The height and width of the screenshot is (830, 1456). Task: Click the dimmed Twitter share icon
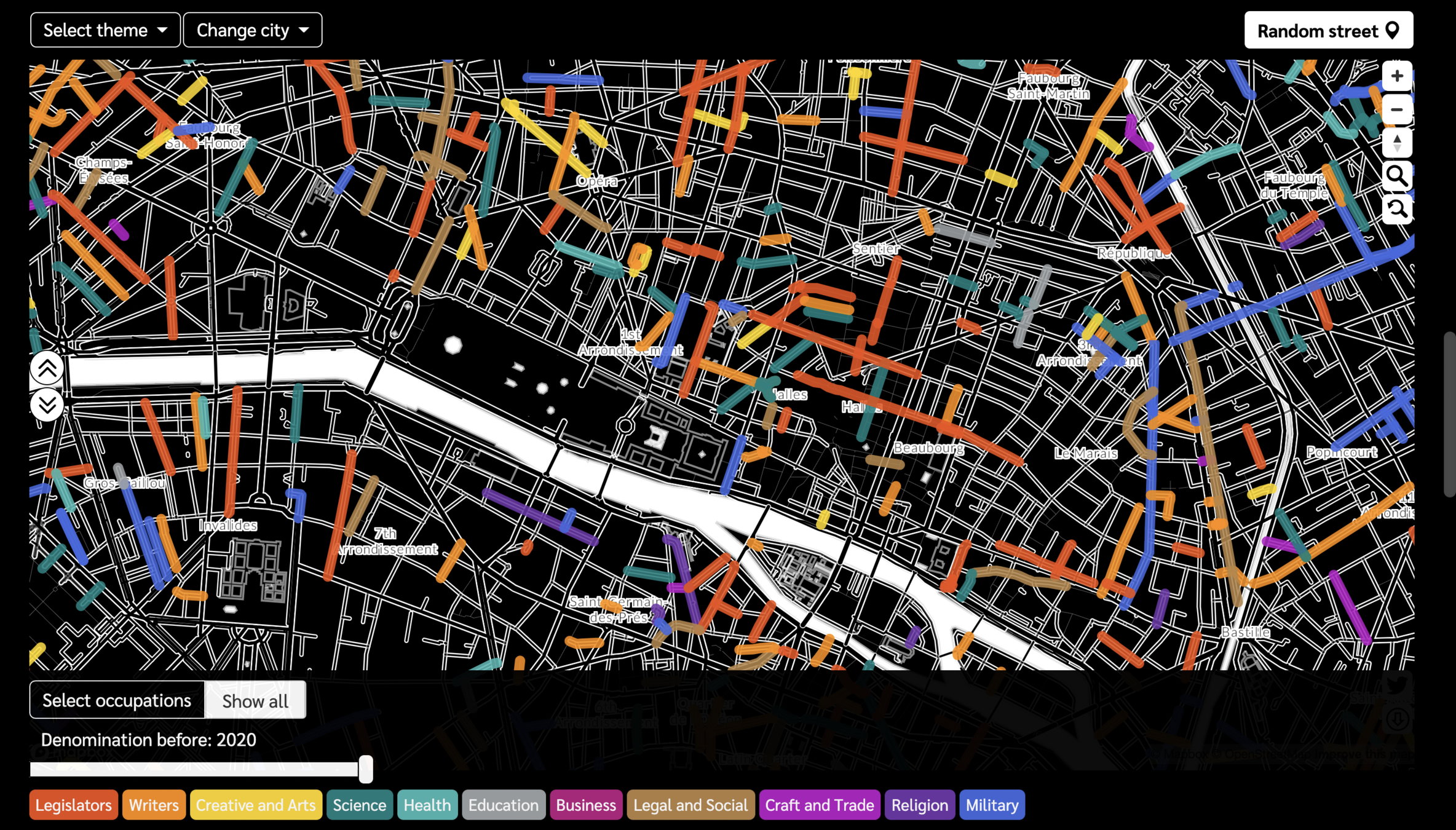tap(1396, 684)
